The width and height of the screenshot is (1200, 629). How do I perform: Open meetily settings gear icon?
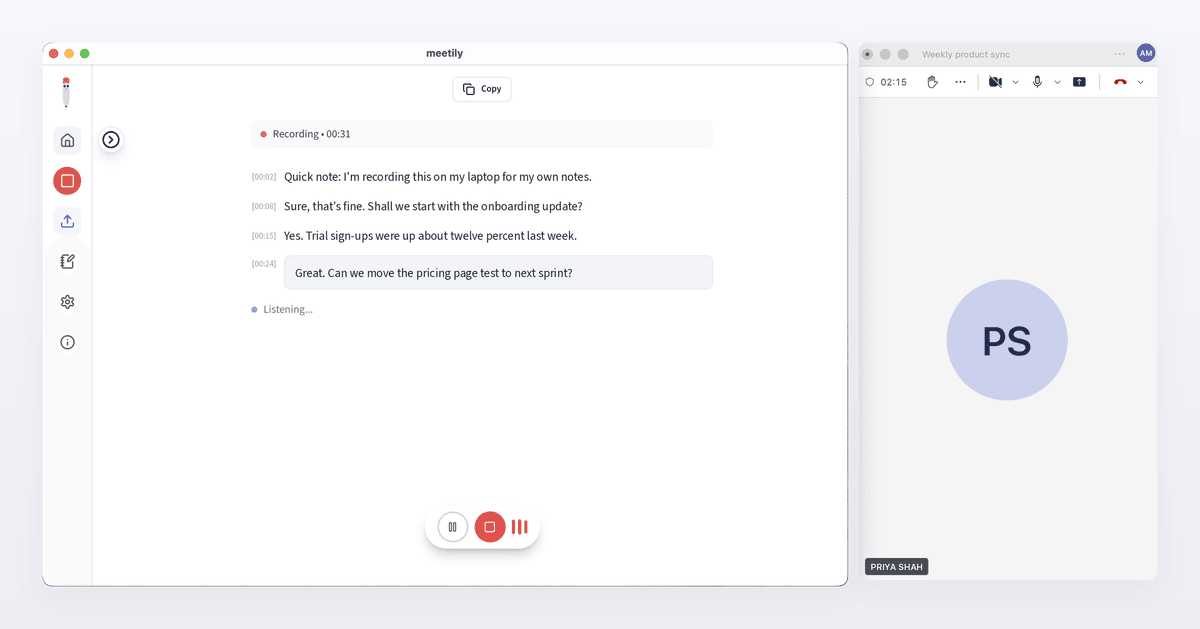(67, 302)
